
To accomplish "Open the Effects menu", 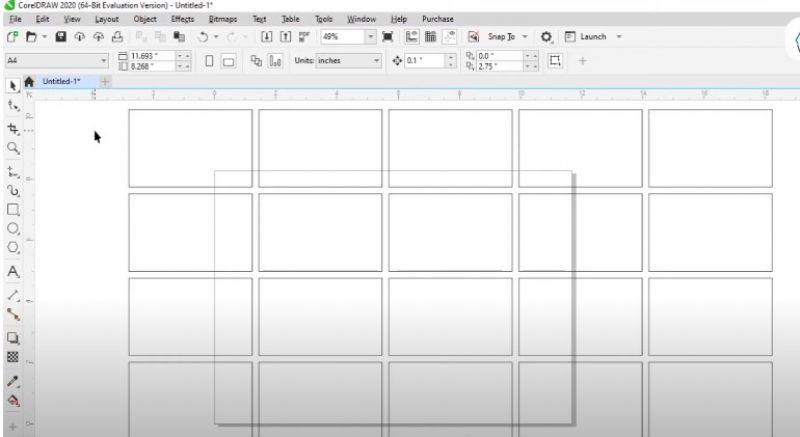I will pos(182,19).
